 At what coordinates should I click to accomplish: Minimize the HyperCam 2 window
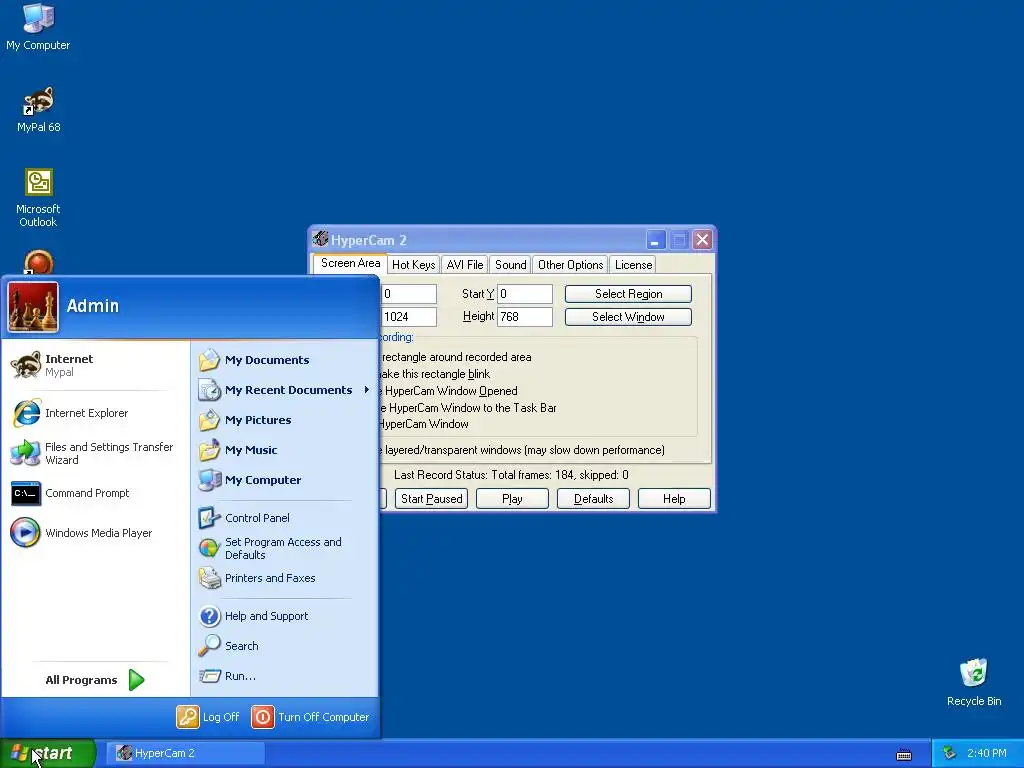click(656, 240)
